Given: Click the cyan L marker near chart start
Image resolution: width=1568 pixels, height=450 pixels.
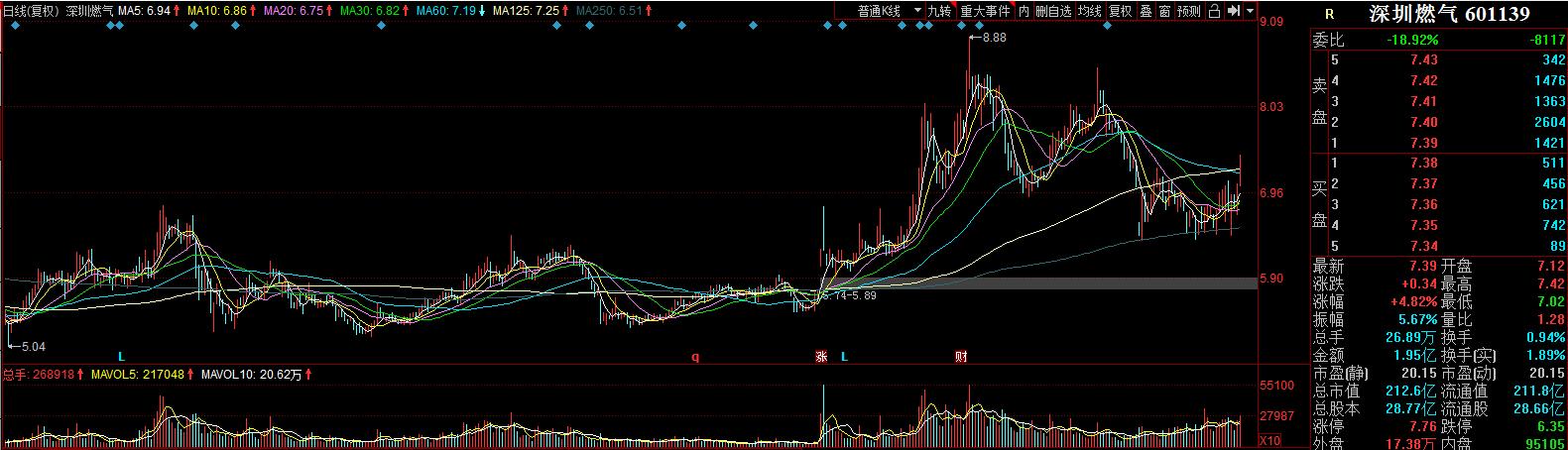Looking at the screenshot, I should click(x=121, y=356).
